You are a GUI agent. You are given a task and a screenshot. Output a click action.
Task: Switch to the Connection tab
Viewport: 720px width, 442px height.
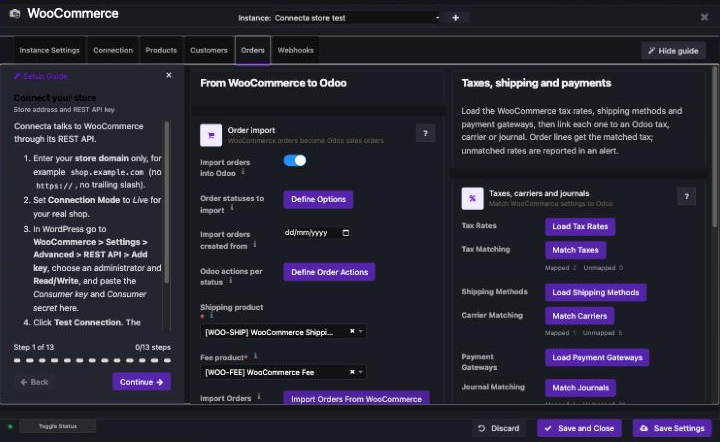click(x=113, y=50)
